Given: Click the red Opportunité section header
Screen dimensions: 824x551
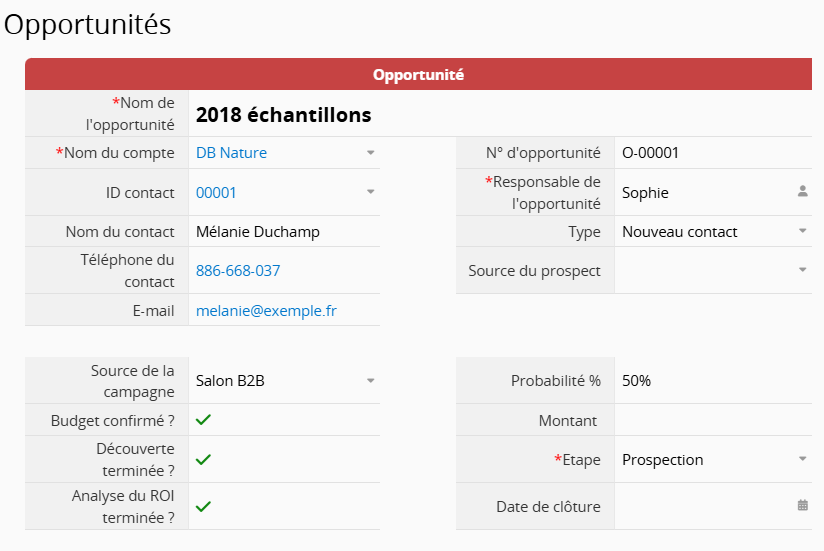Looking at the screenshot, I should (x=418, y=75).
